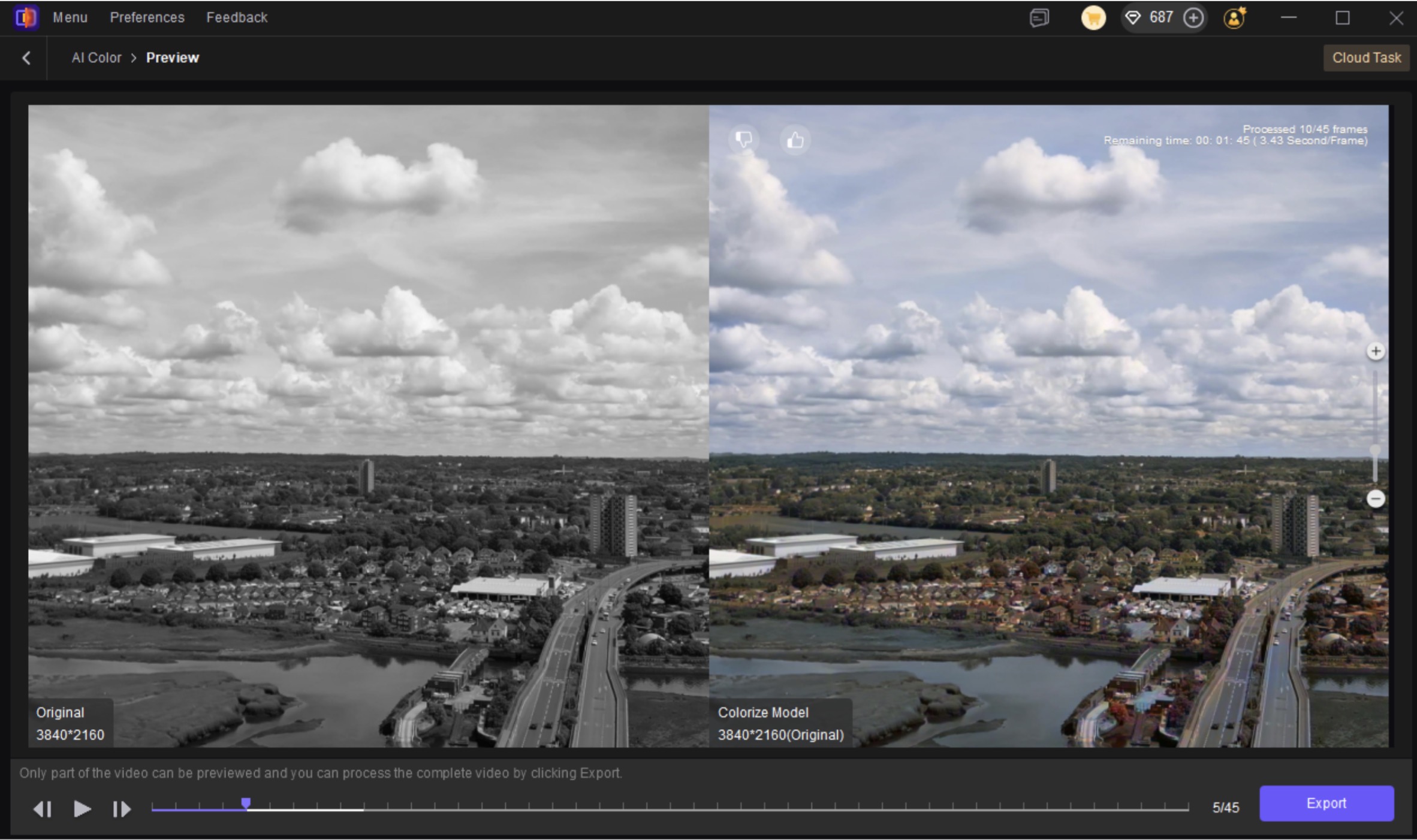The height and width of the screenshot is (840, 1417).
Task: Step forward to next frame
Action: 122,809
